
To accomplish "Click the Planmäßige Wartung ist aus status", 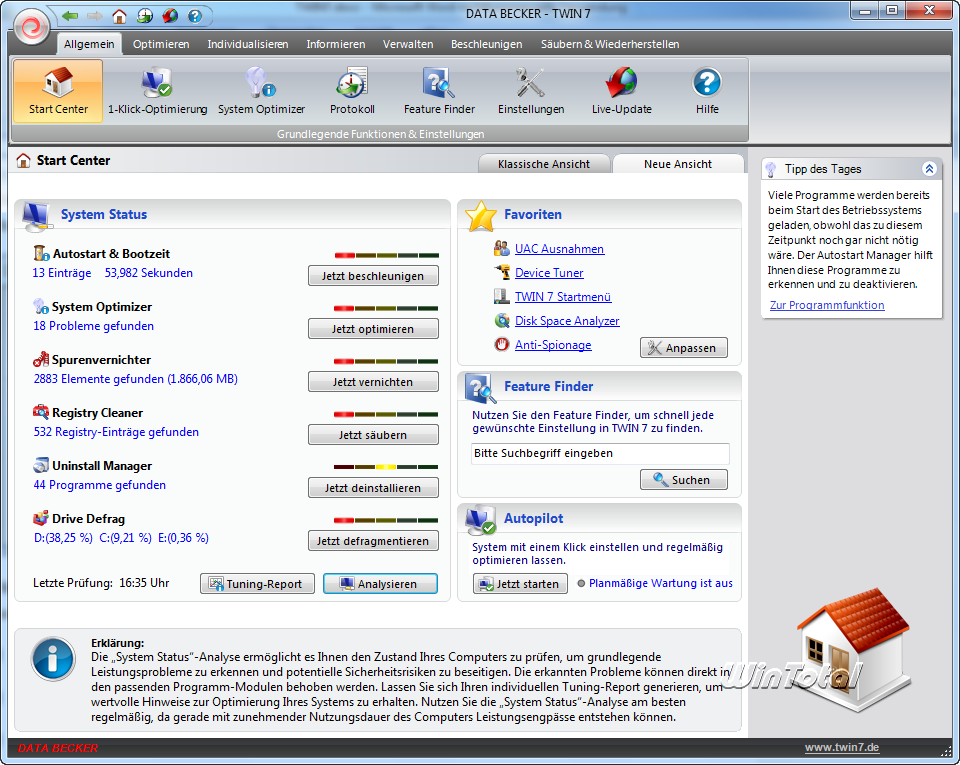I will [x=661, y=583].
